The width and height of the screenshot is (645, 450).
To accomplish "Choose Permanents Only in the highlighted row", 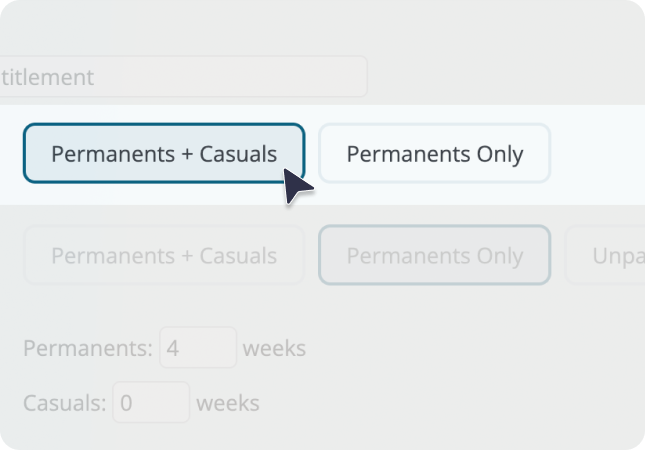I will coord(434,153).
